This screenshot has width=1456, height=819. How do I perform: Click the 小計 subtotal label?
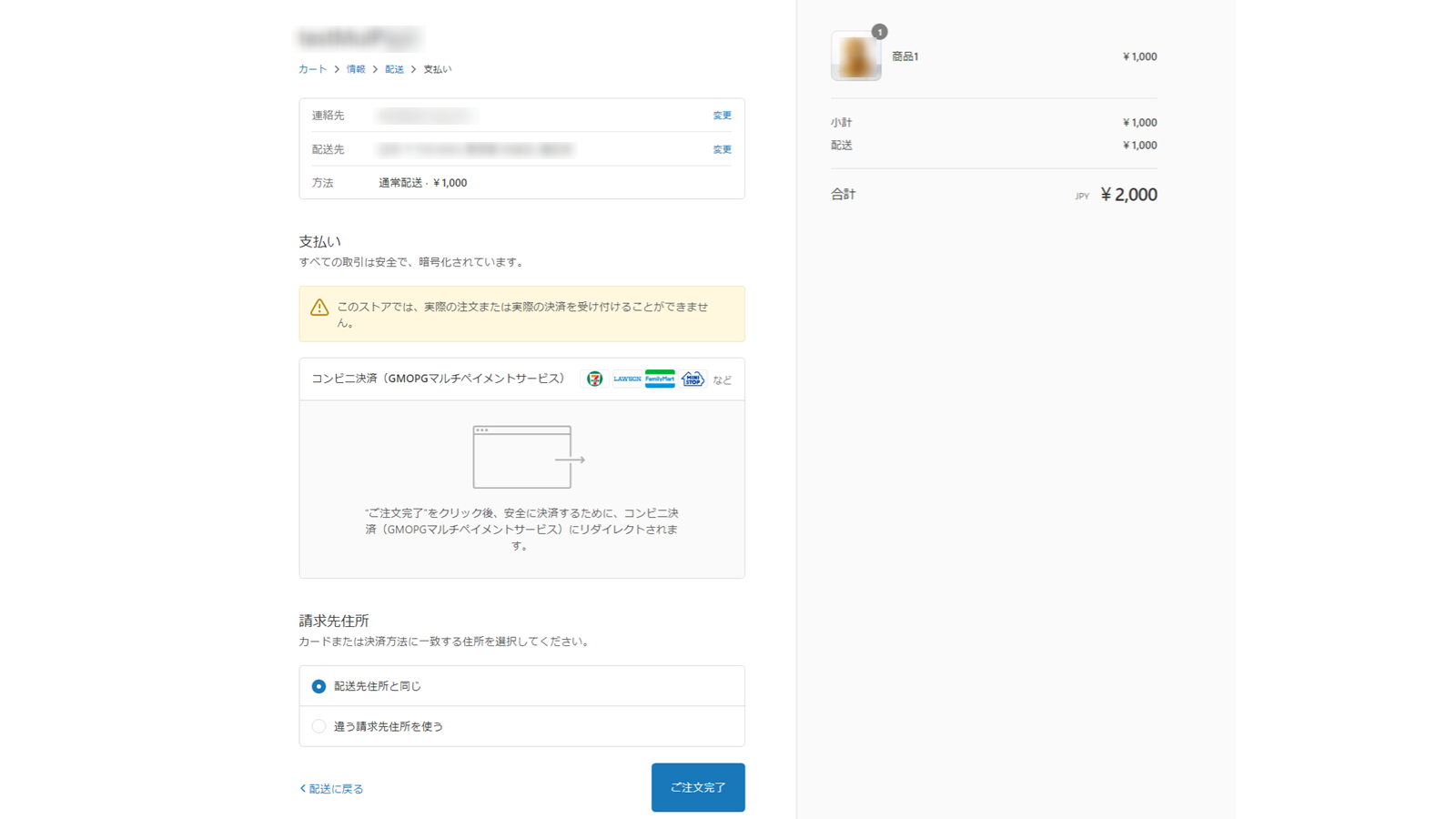click(841, 122)
